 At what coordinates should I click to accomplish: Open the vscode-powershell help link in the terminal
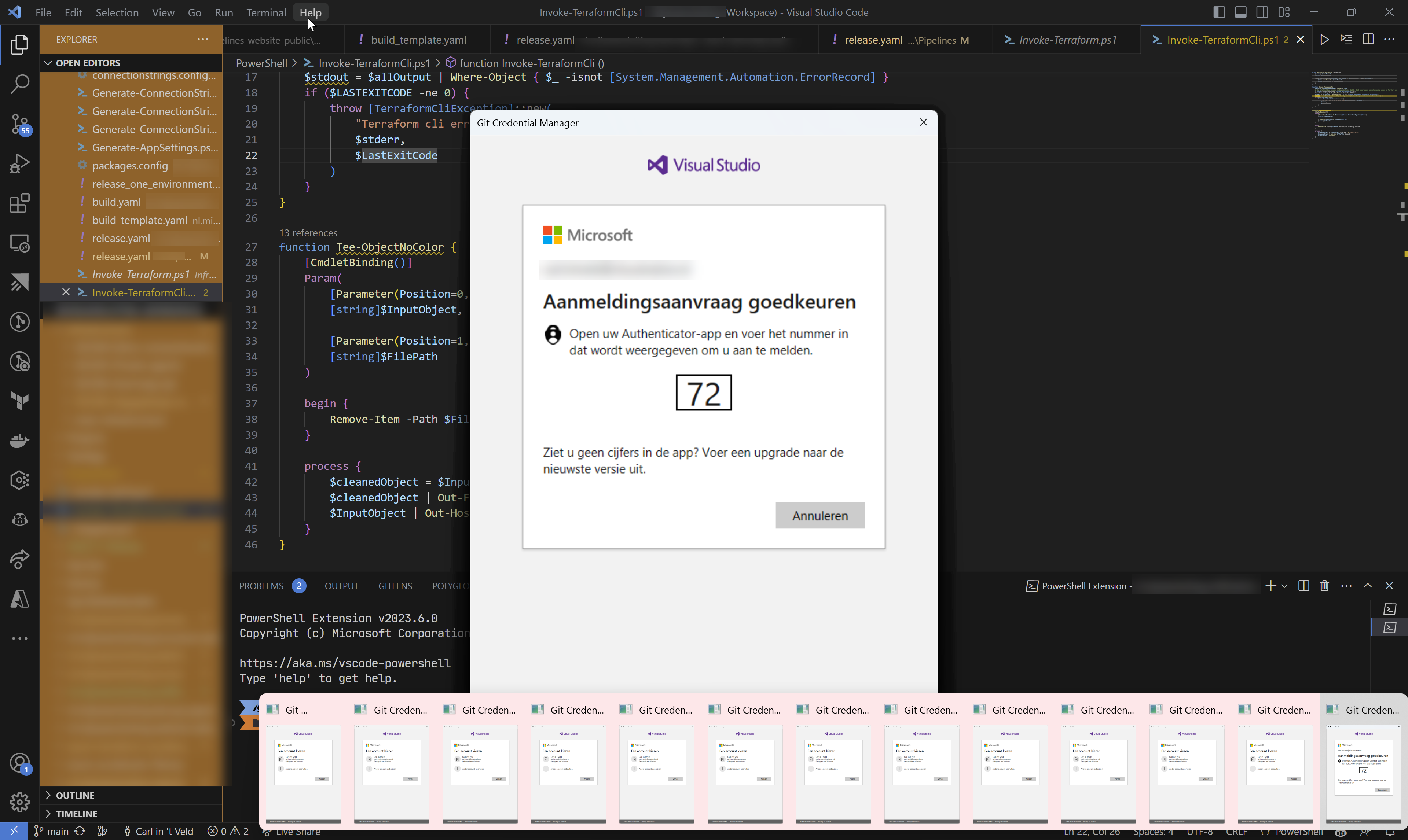click(x=345, y=663)
